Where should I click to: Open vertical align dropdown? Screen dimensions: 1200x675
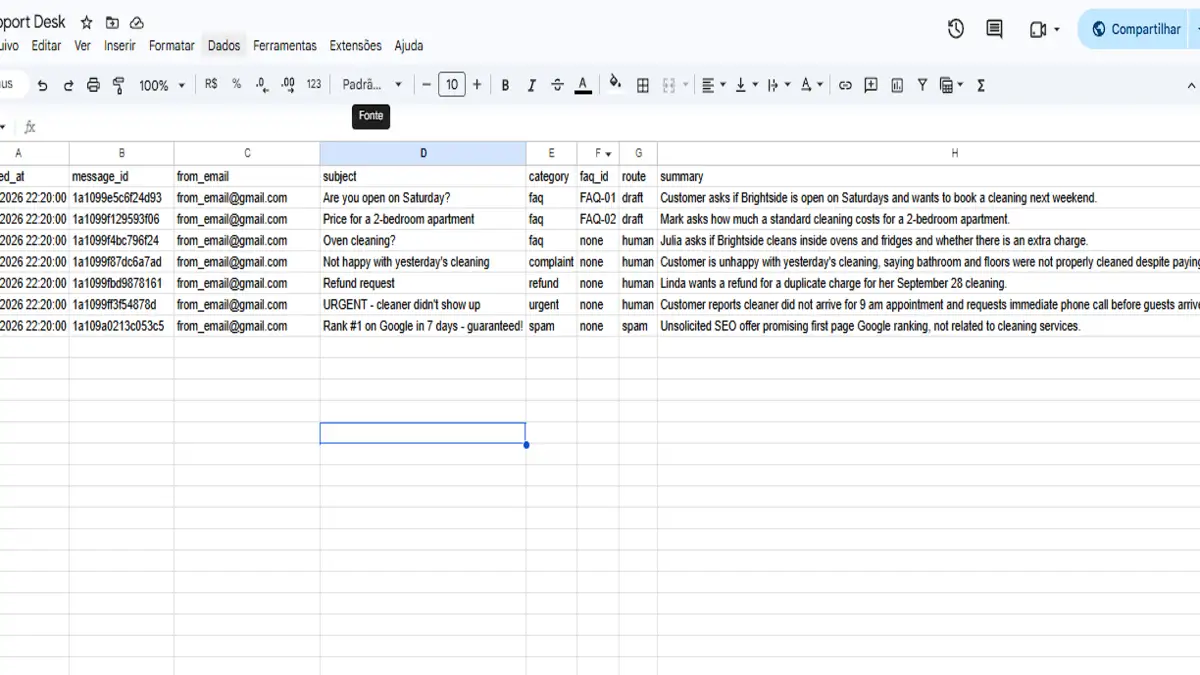pos(746,85)
